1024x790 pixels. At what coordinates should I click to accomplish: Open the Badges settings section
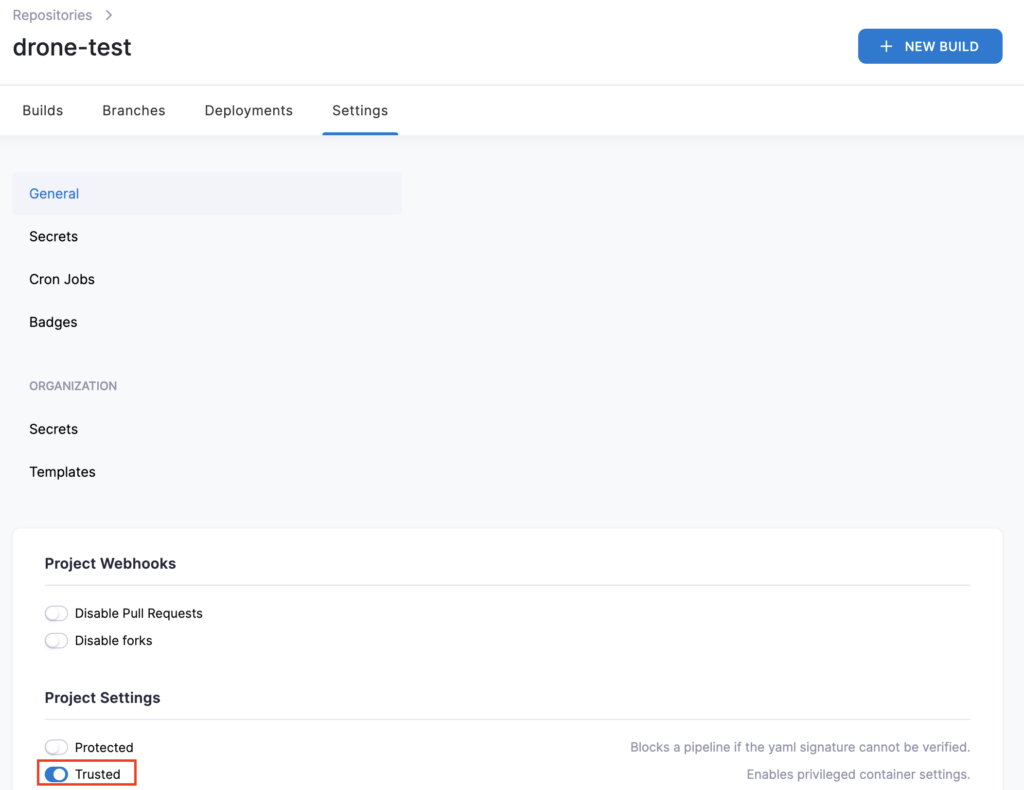(x=53, y=322)
